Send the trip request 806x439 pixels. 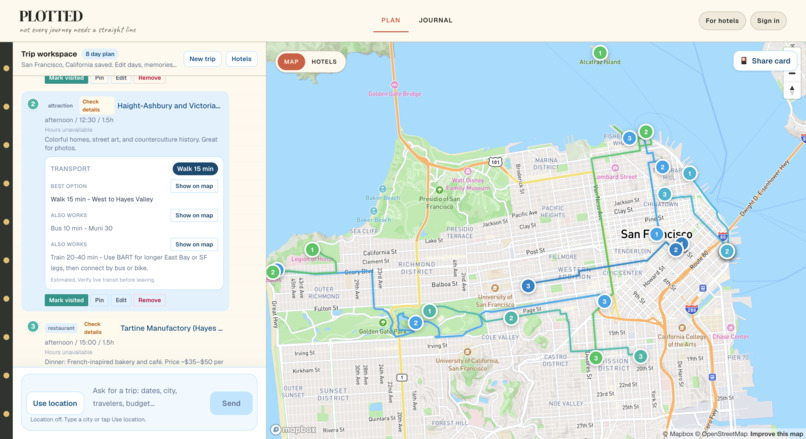pyautogui.click(x=231, y=404)
